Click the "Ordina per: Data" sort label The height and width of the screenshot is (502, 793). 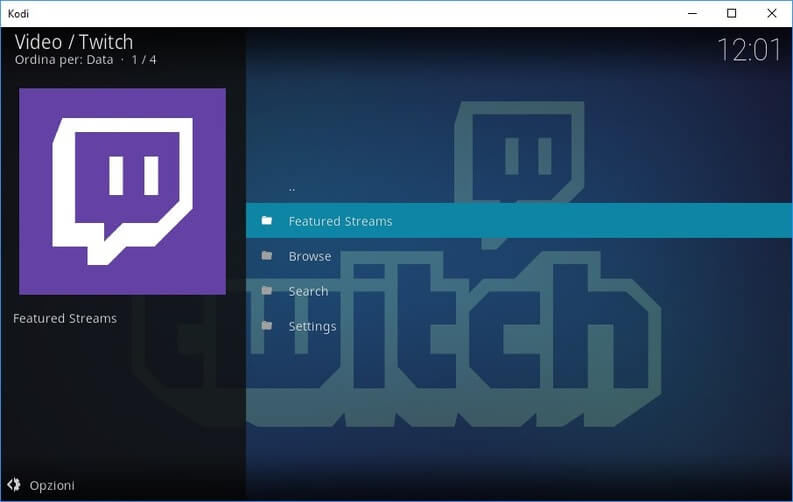click(64, 60)
